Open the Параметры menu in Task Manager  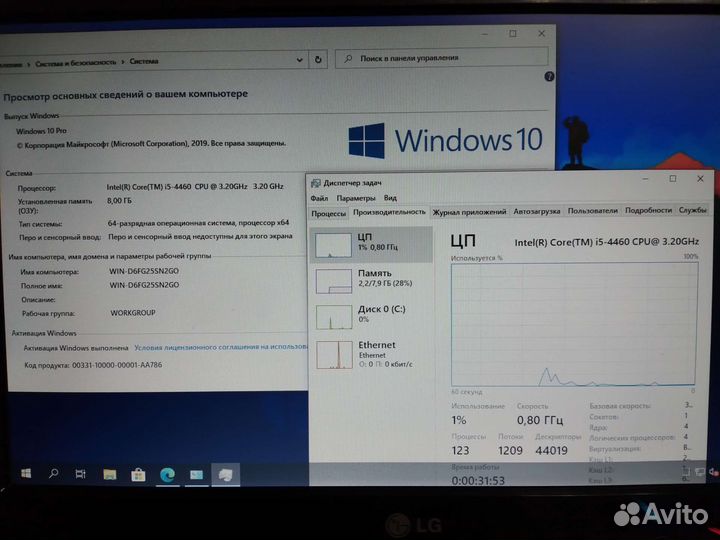coord(356,198)
